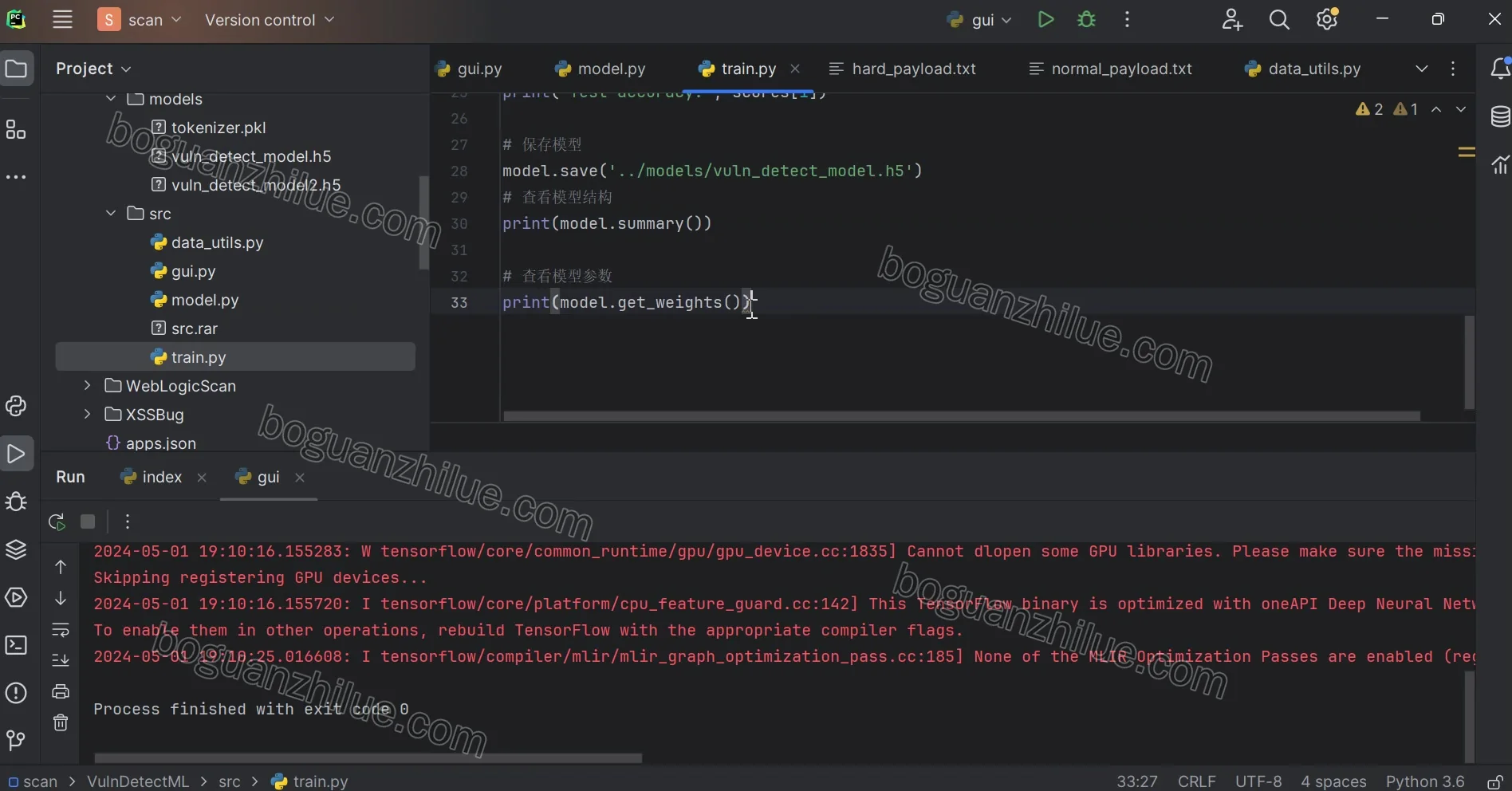This screenshot has height=791, width=1512.
Task: Open the scan project dropdown
Action: (x=140, y=20)
